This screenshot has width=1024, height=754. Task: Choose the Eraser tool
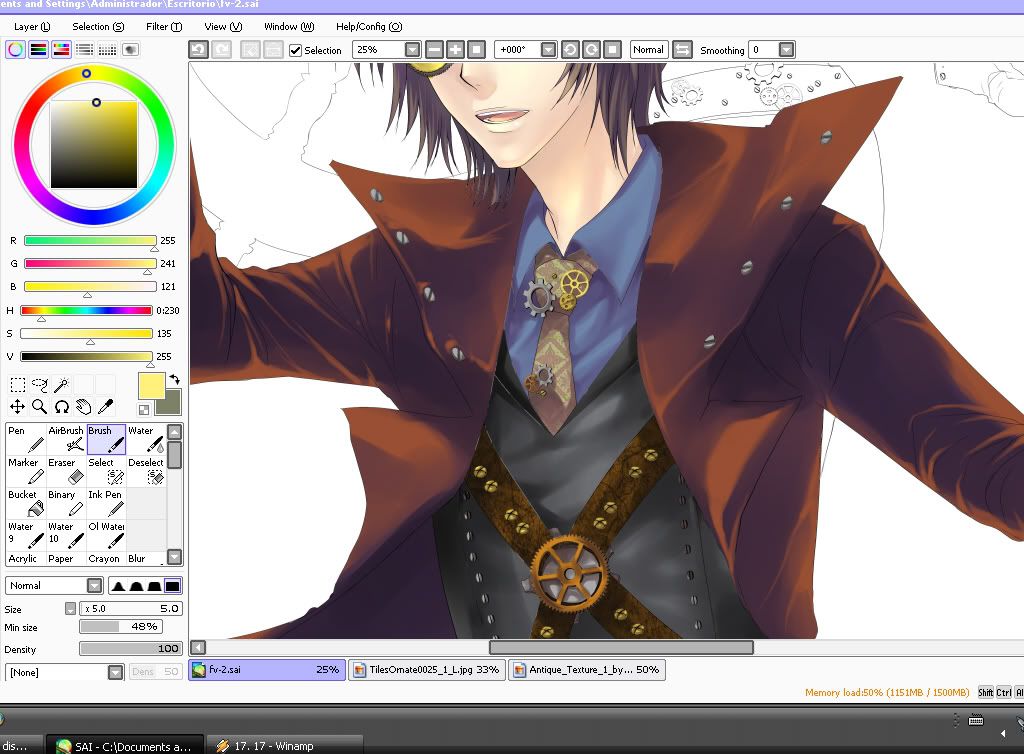click(66, 471)
